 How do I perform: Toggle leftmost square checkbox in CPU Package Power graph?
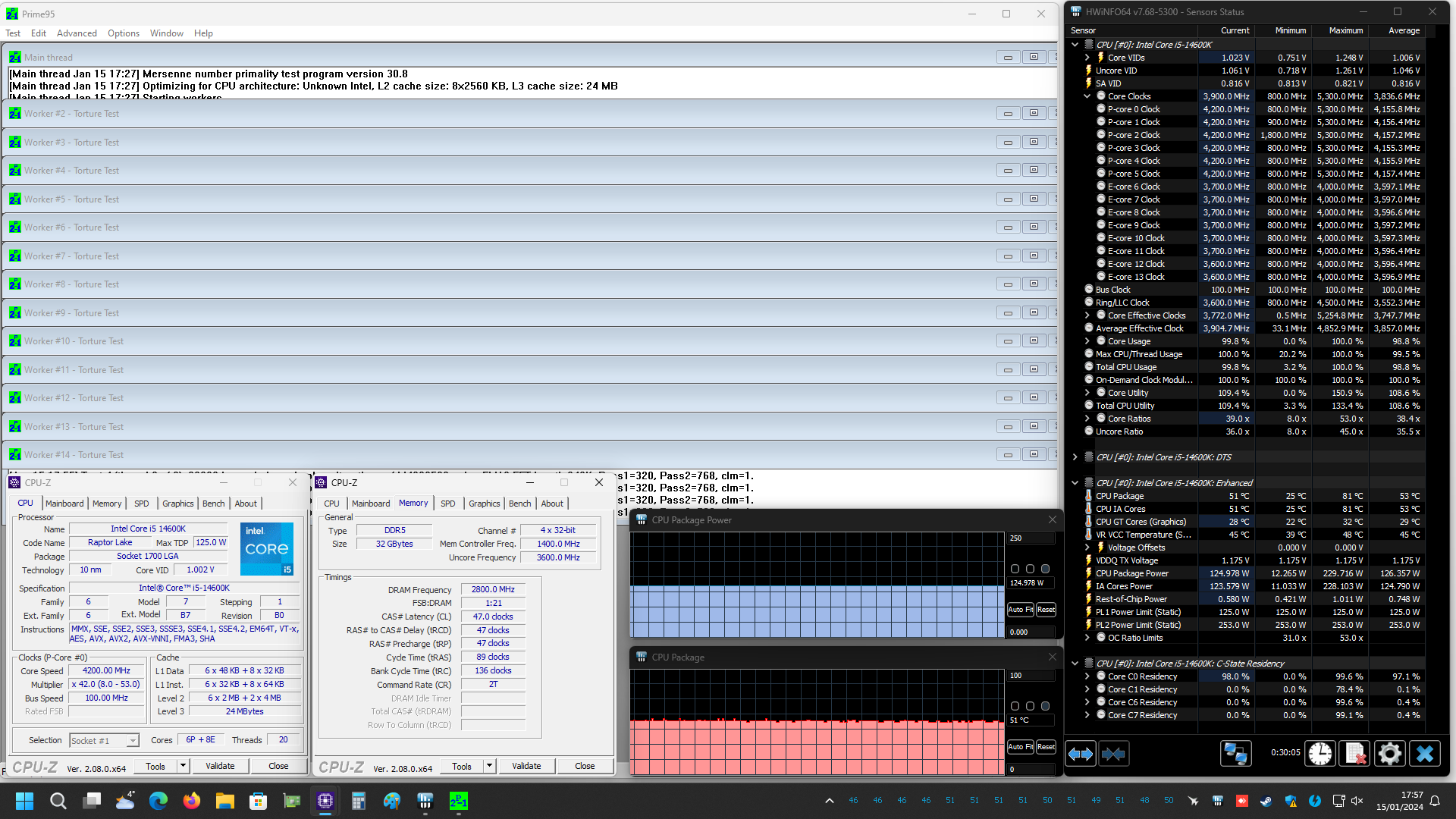tap(1015, 569)
